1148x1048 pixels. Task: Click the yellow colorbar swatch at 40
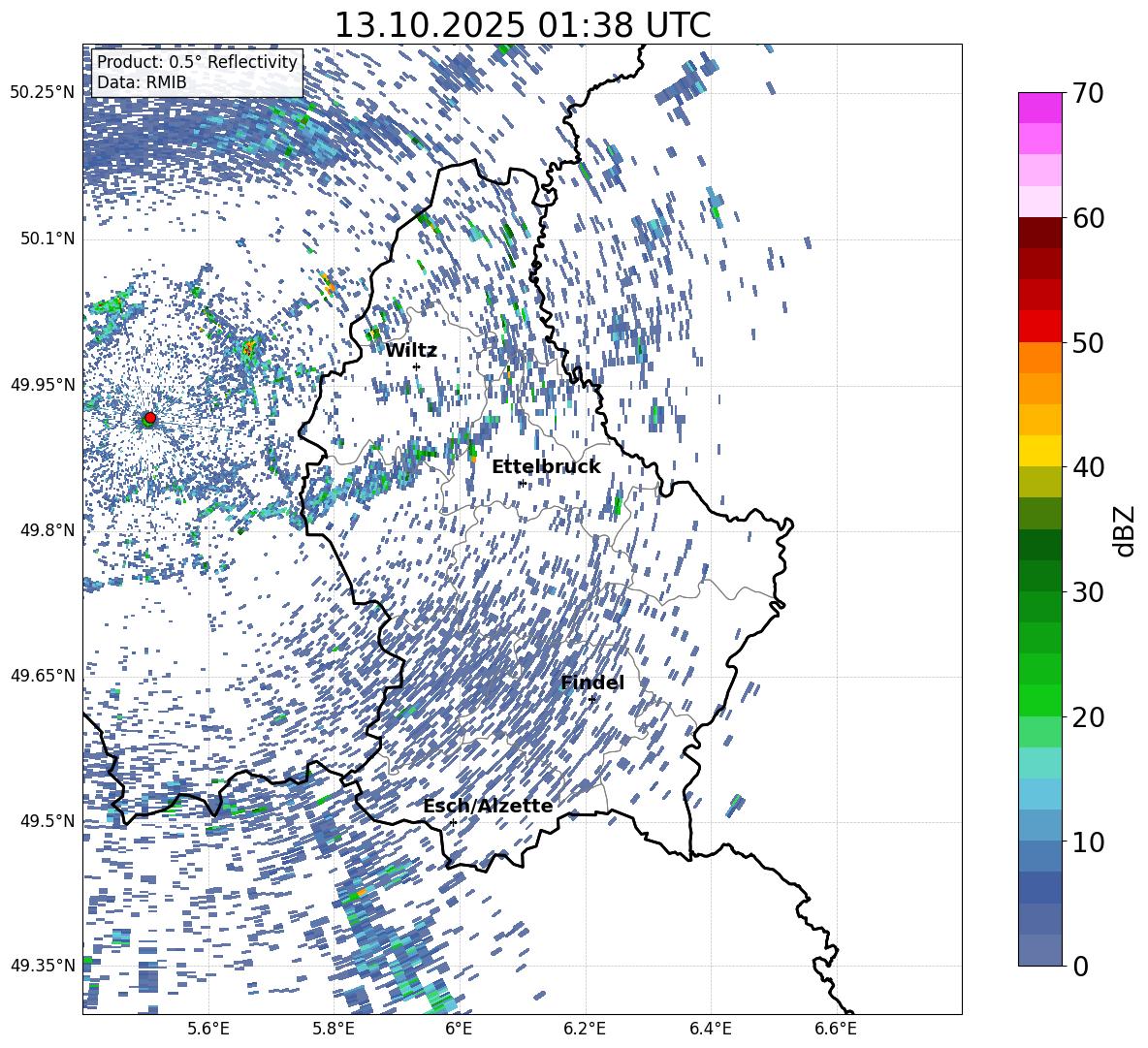coord(1039,451)
